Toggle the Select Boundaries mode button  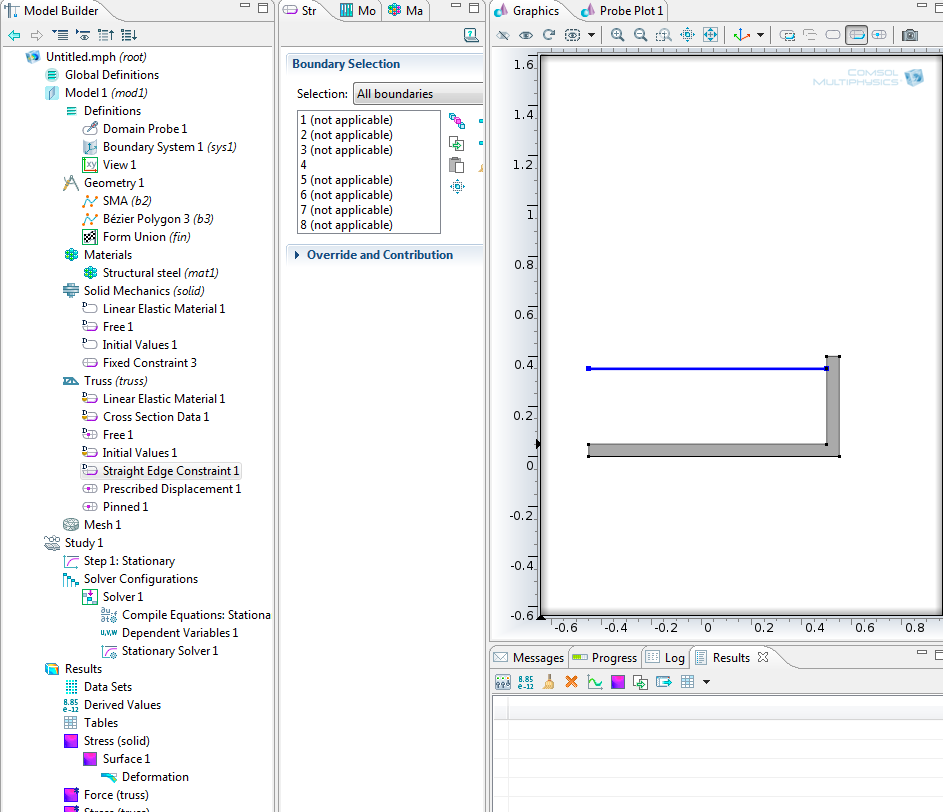pos(856,35)
